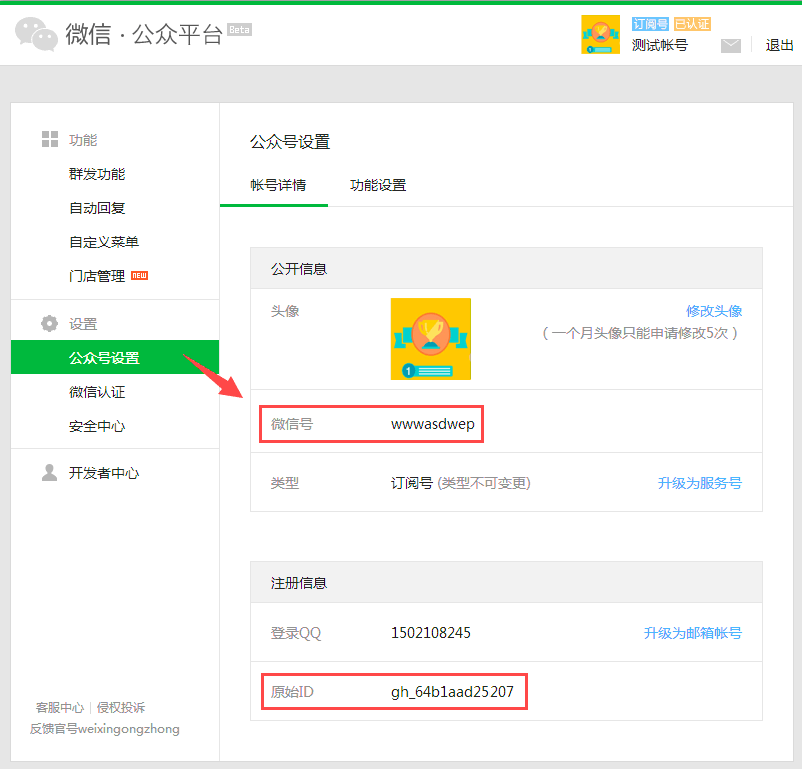This screenshot has height=769, width=802.
Task: Click the 功能 grid icon
Action: 50,140
